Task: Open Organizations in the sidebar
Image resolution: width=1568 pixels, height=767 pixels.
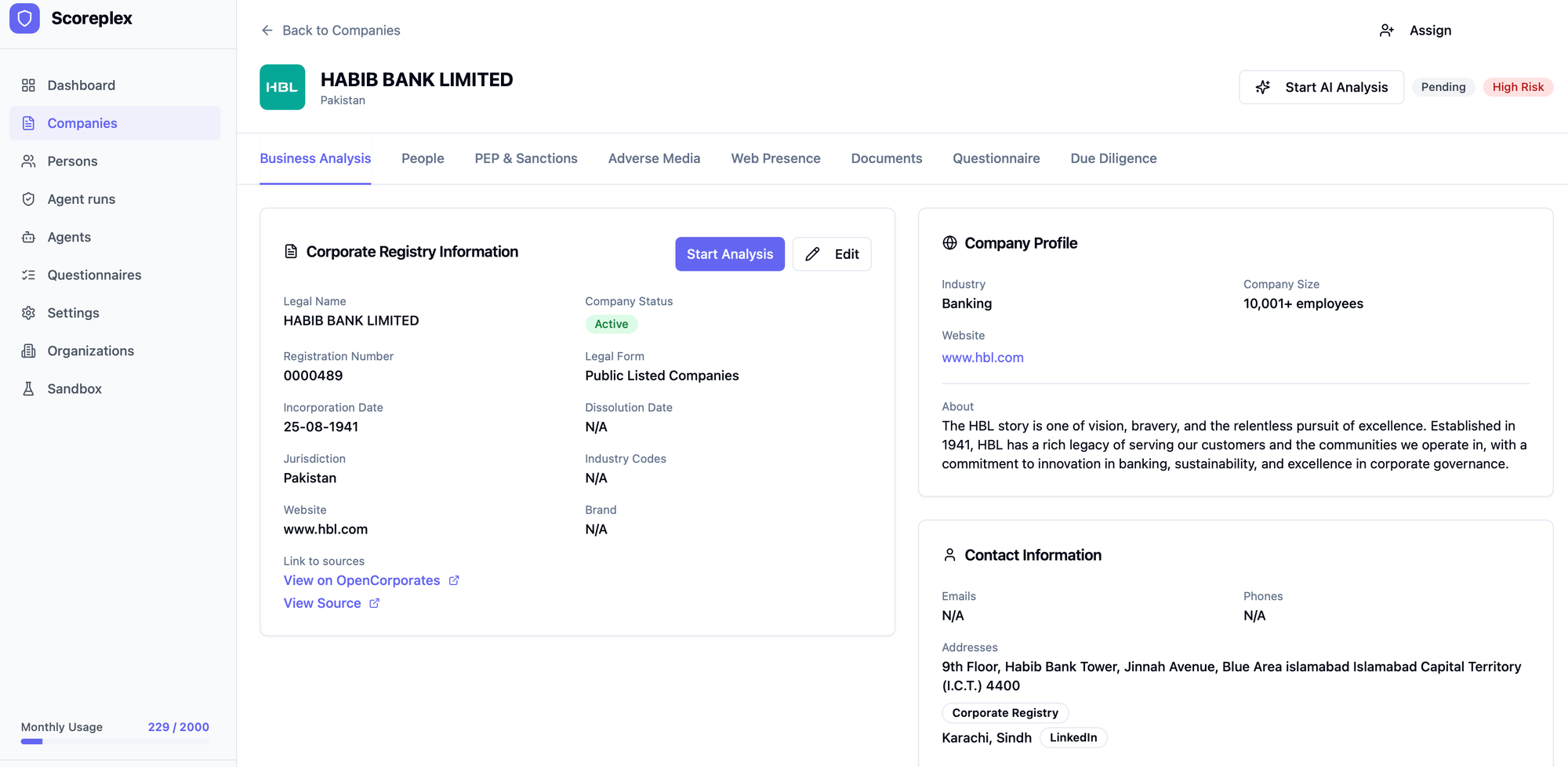Action: pyautogui.click(x=90, y=351)
